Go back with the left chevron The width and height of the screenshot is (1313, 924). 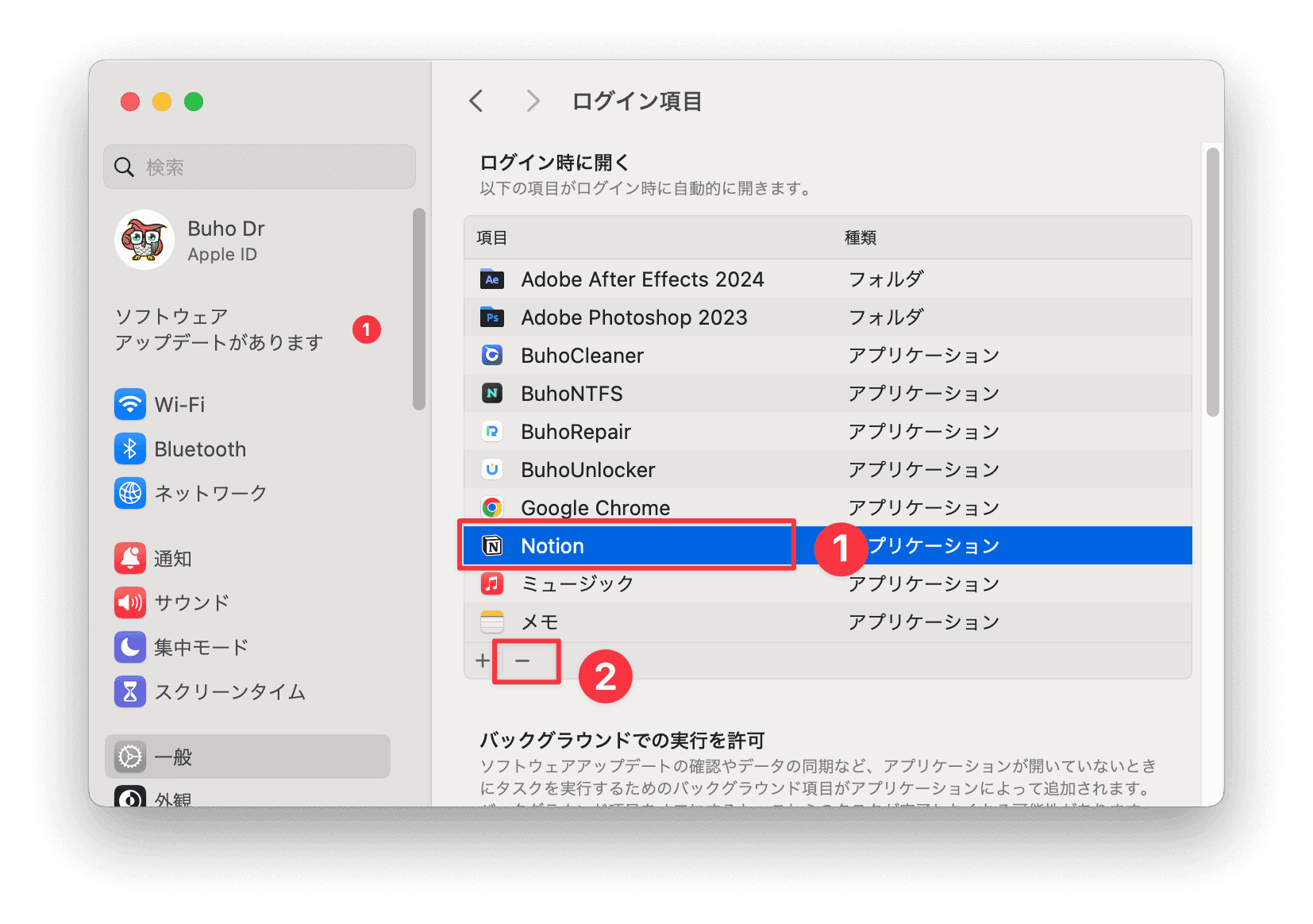476,101
